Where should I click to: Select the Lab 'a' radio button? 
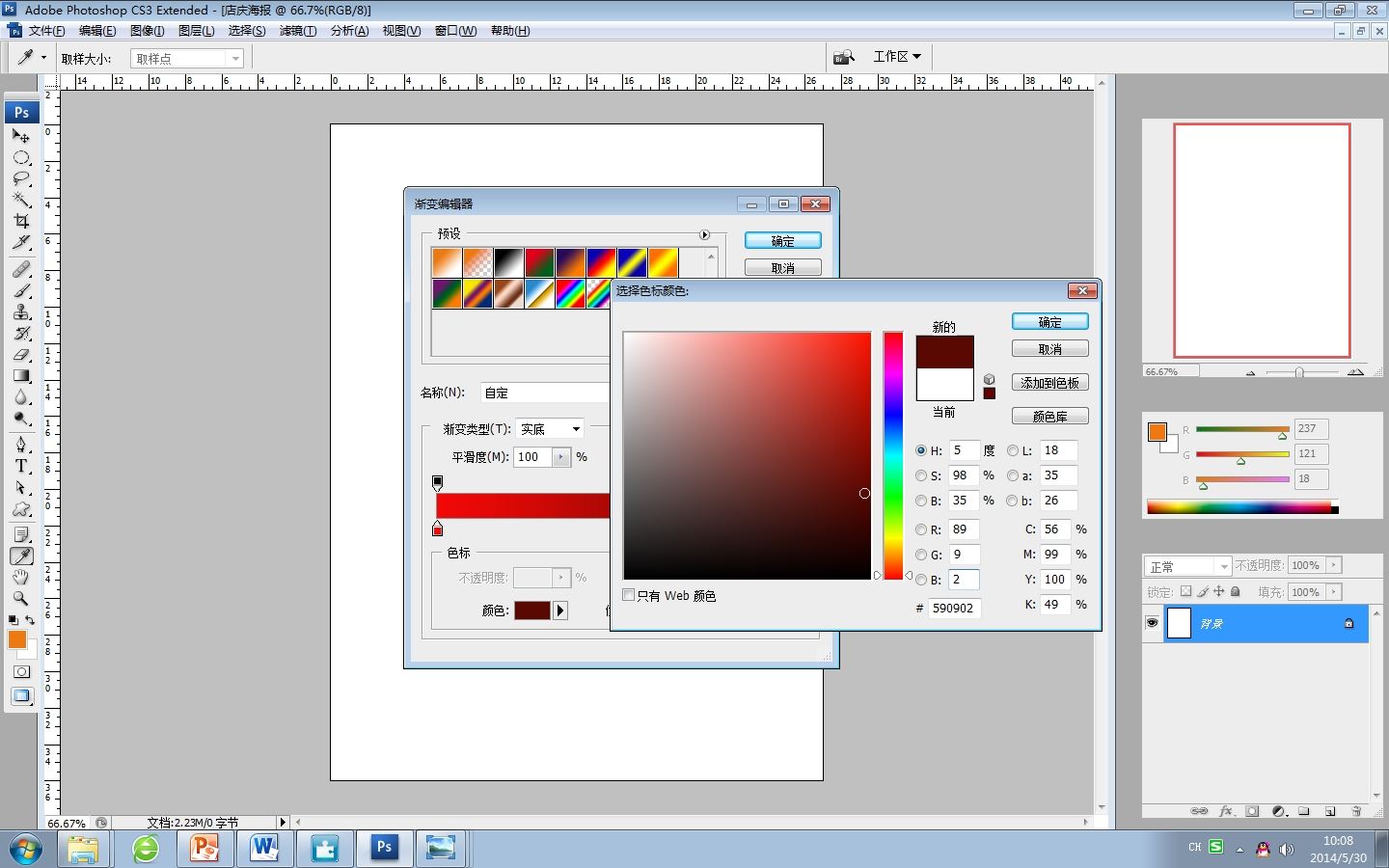click(x=1013, y=475)
